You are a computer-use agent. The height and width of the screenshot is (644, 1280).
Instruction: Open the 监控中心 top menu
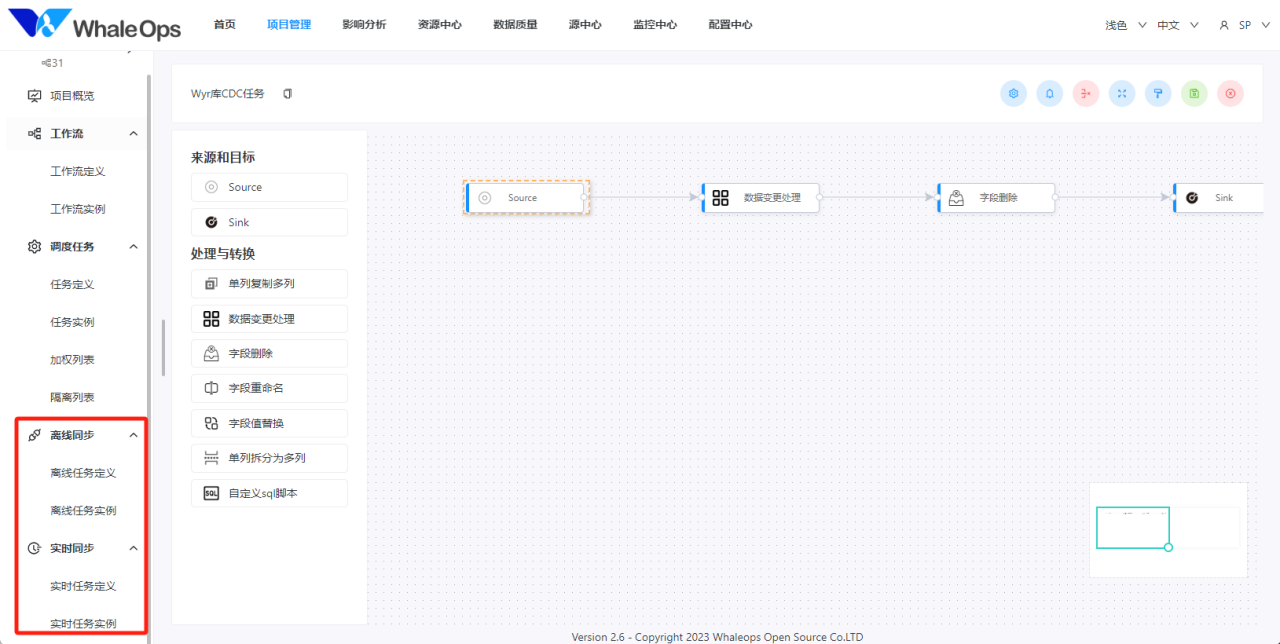655,25
